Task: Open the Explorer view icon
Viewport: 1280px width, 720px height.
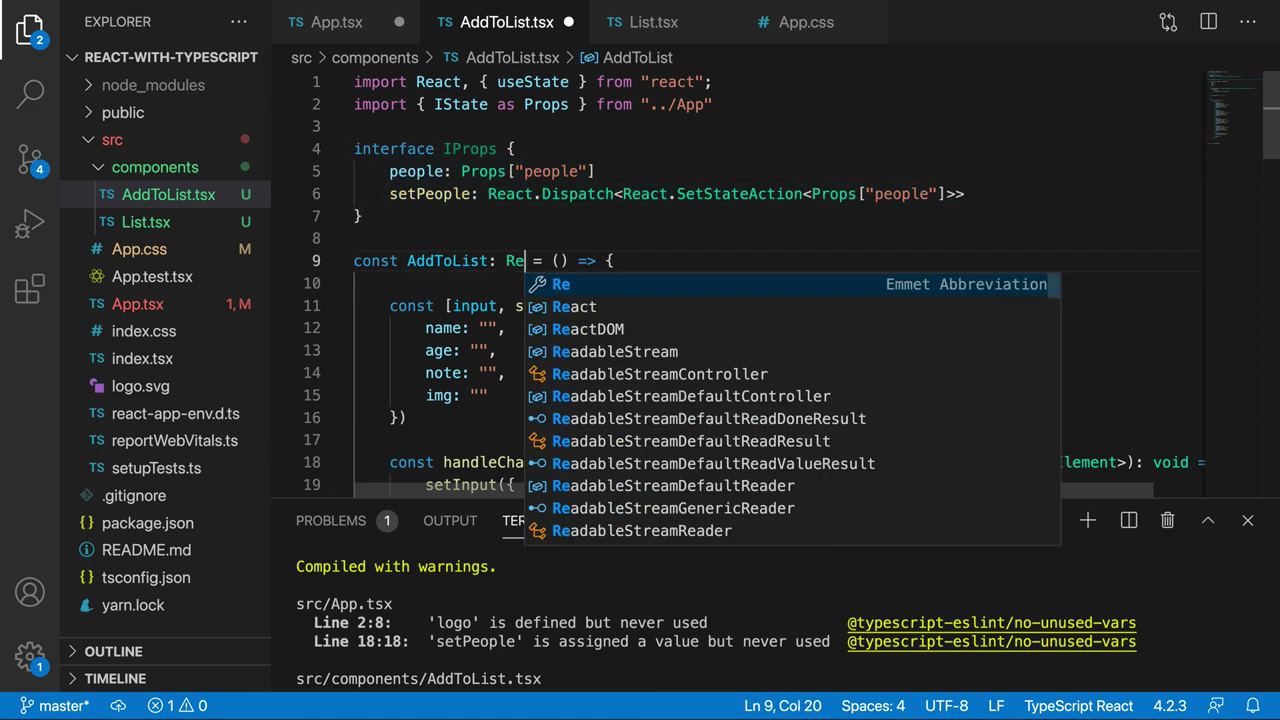Action: (30, 30)
